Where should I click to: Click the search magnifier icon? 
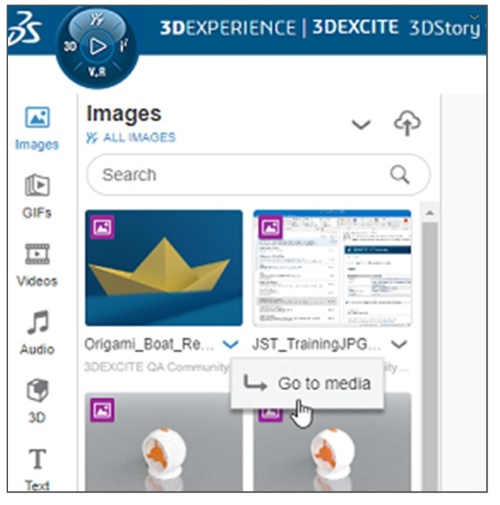click(x=400, y=174)
